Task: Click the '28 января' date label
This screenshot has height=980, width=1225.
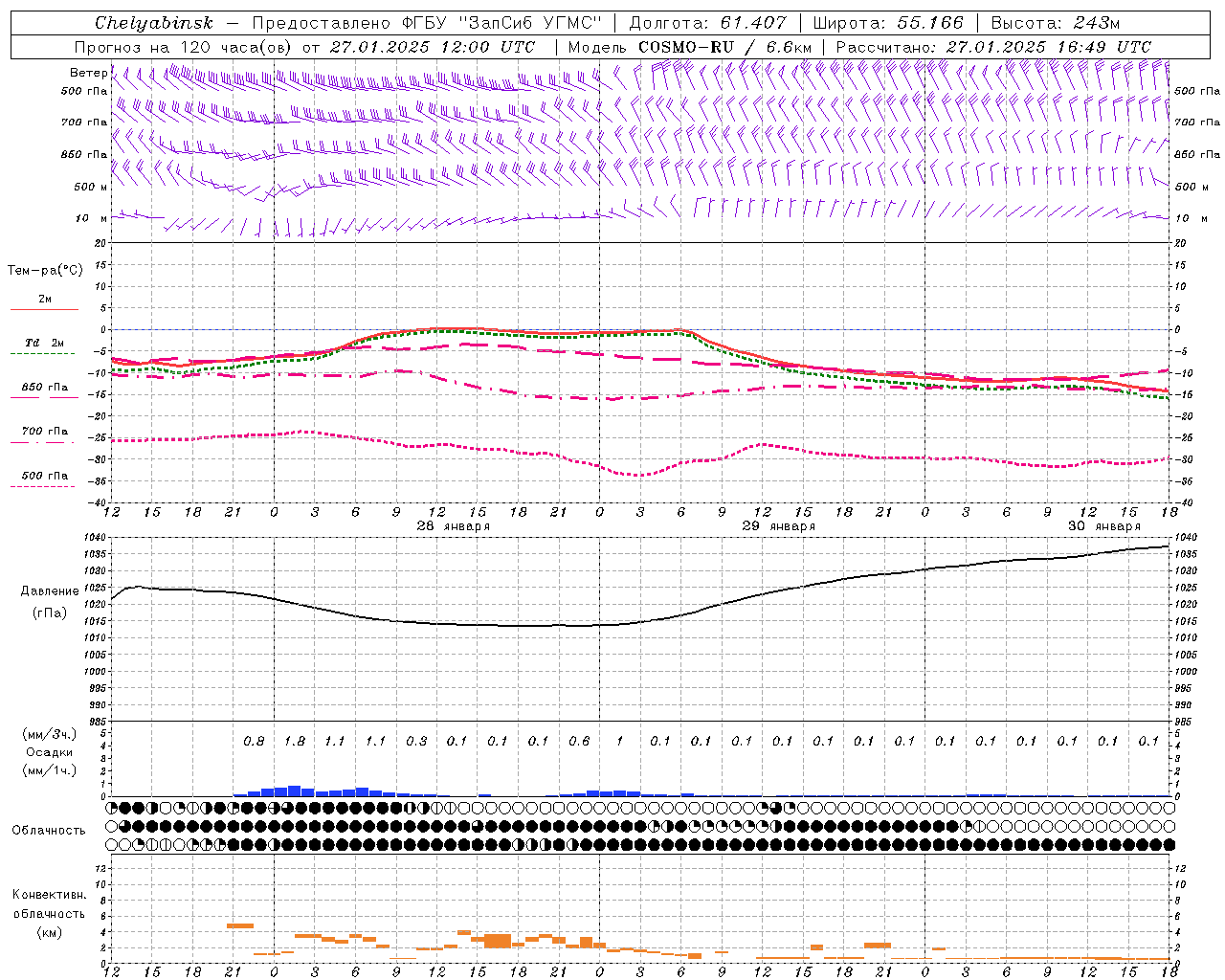Action: click(454, 526)
